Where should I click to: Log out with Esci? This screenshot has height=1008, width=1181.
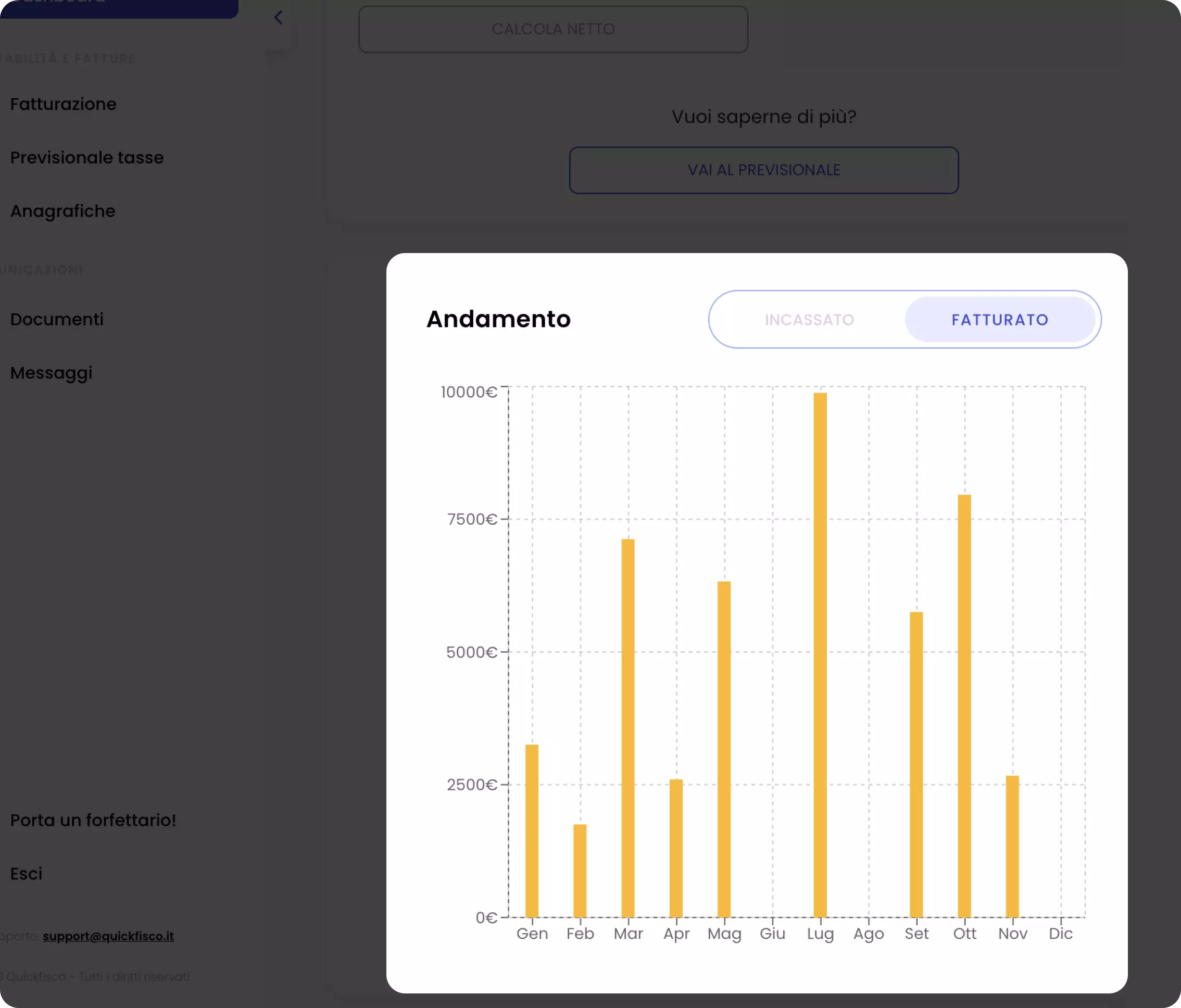pos(26,874)
